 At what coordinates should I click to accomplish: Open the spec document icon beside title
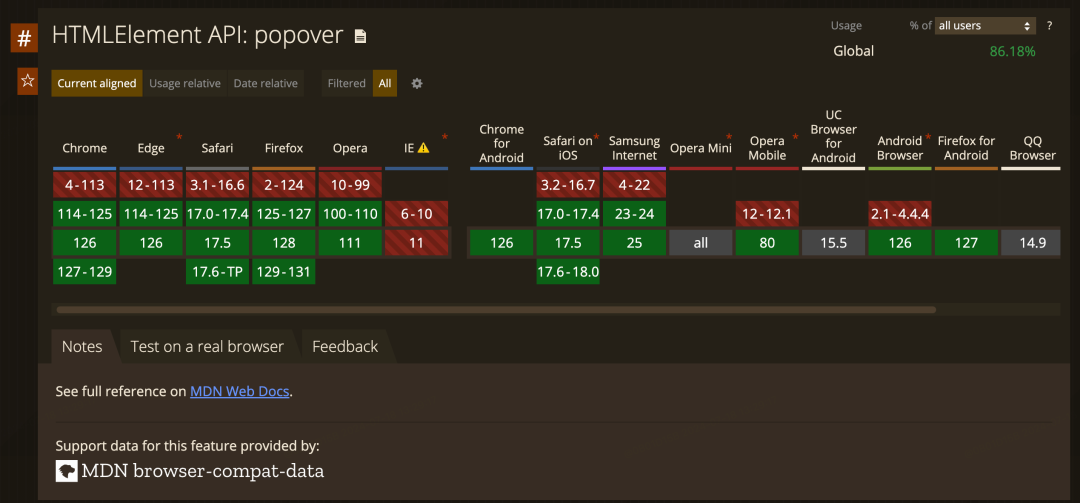tap(360, 37)
